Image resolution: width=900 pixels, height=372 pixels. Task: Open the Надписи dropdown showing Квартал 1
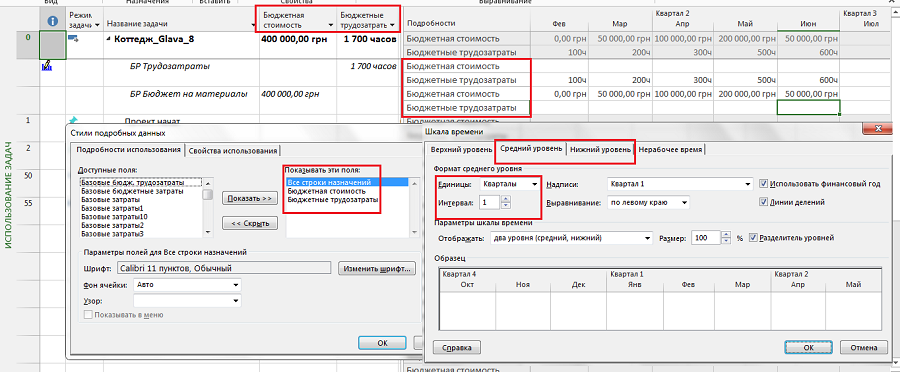click(747, 184)
